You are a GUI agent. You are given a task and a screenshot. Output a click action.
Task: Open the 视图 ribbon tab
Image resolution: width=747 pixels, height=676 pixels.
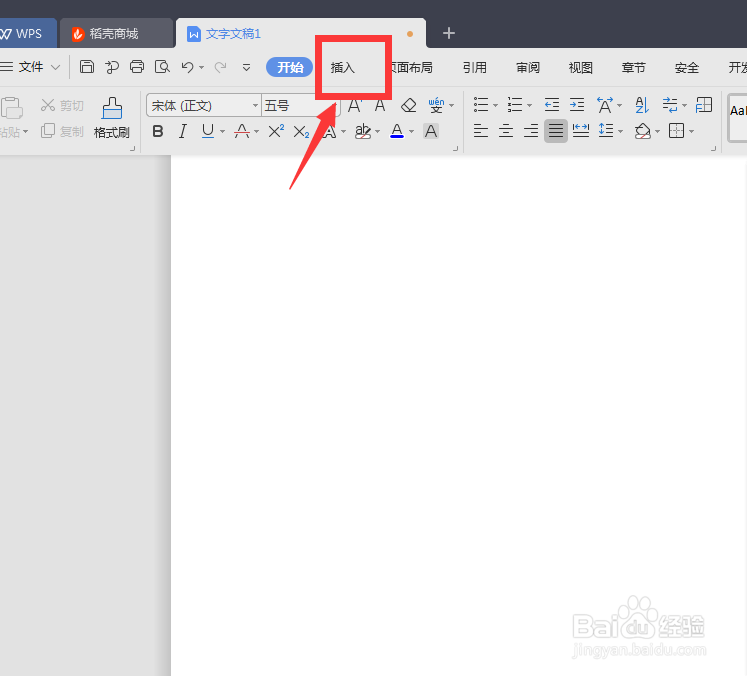[x=581, y=68]
